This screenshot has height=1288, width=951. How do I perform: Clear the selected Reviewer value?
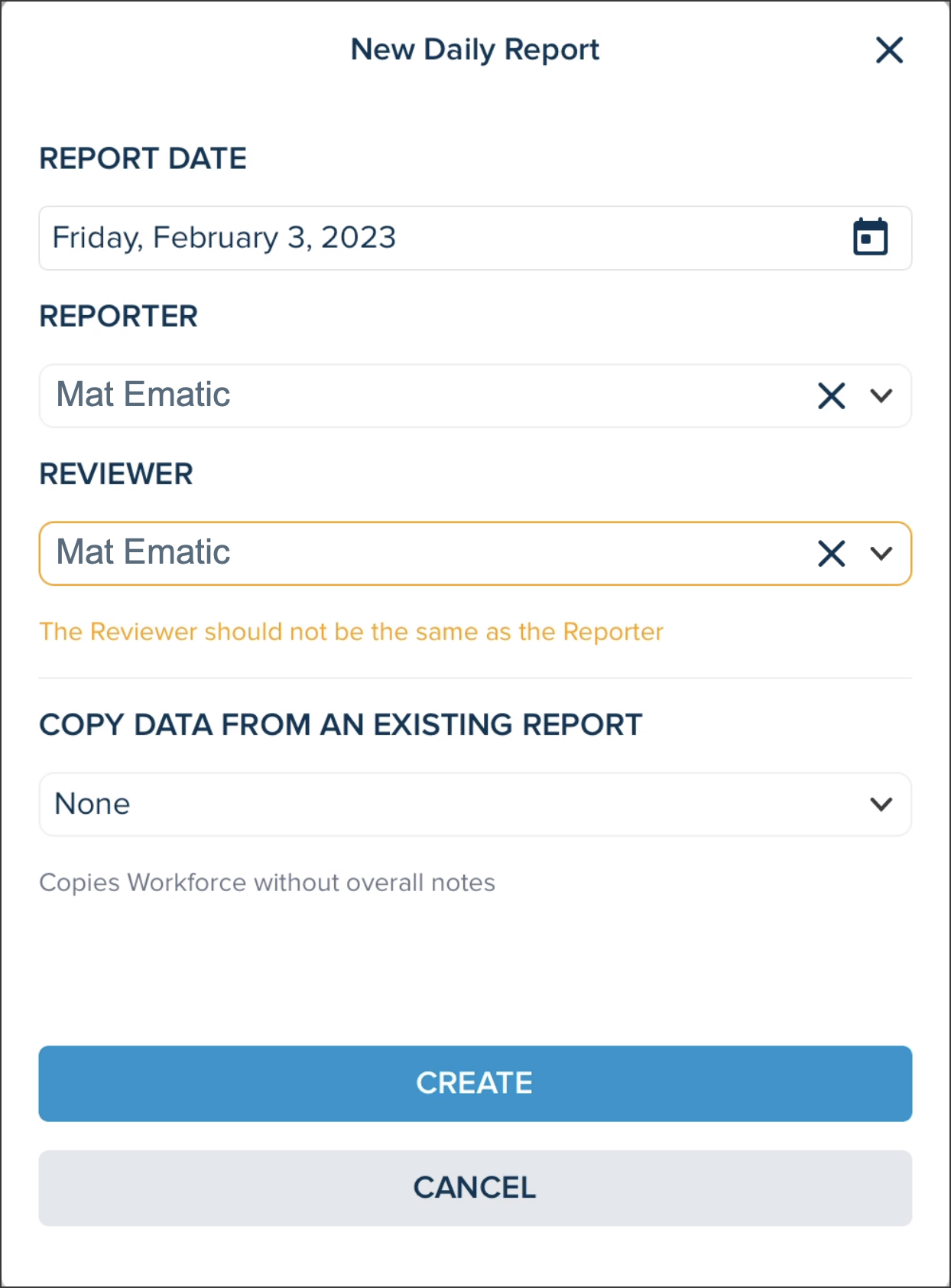832,554
